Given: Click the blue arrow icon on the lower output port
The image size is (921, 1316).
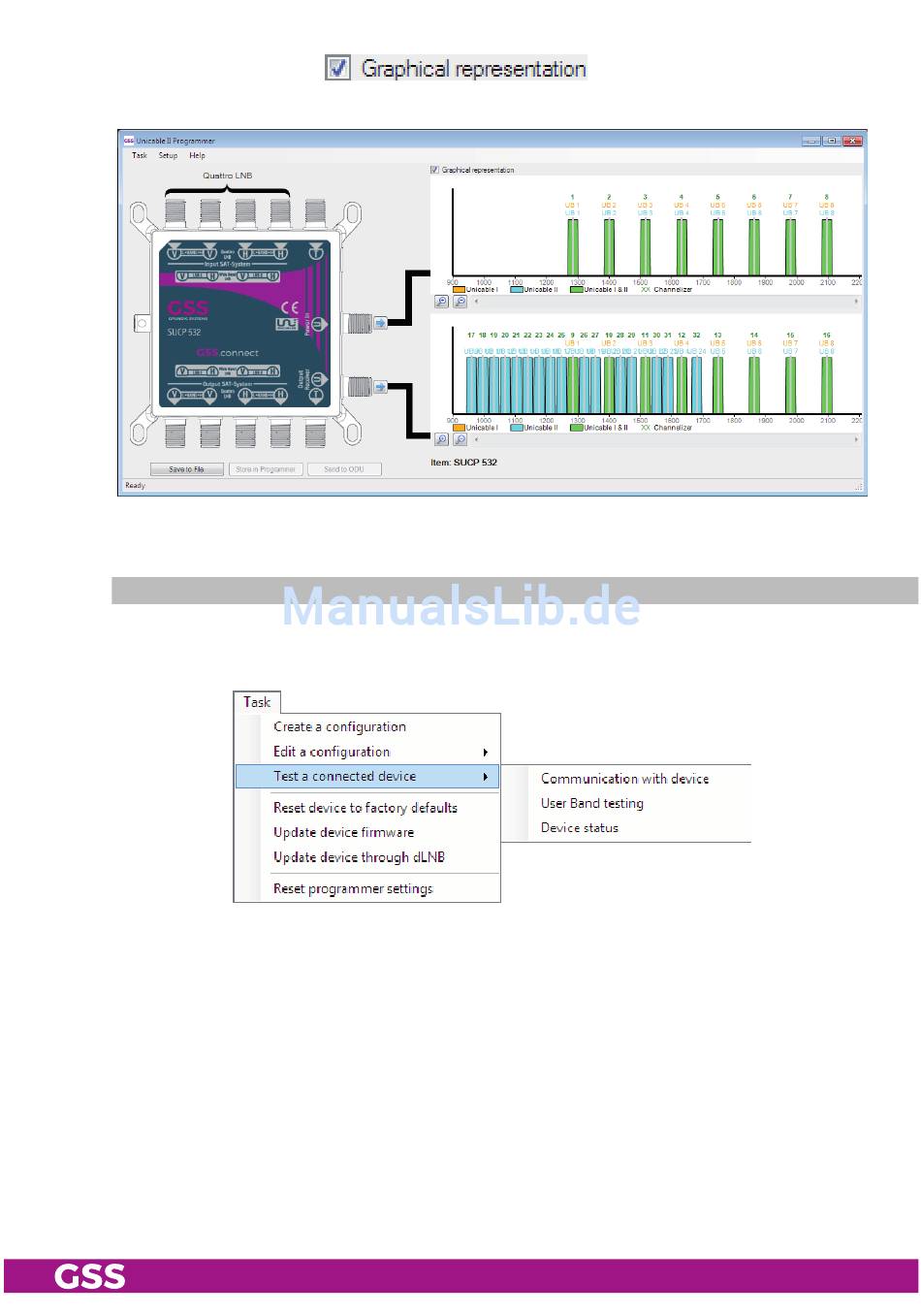Looking at the screenshot, I should 380,387.
